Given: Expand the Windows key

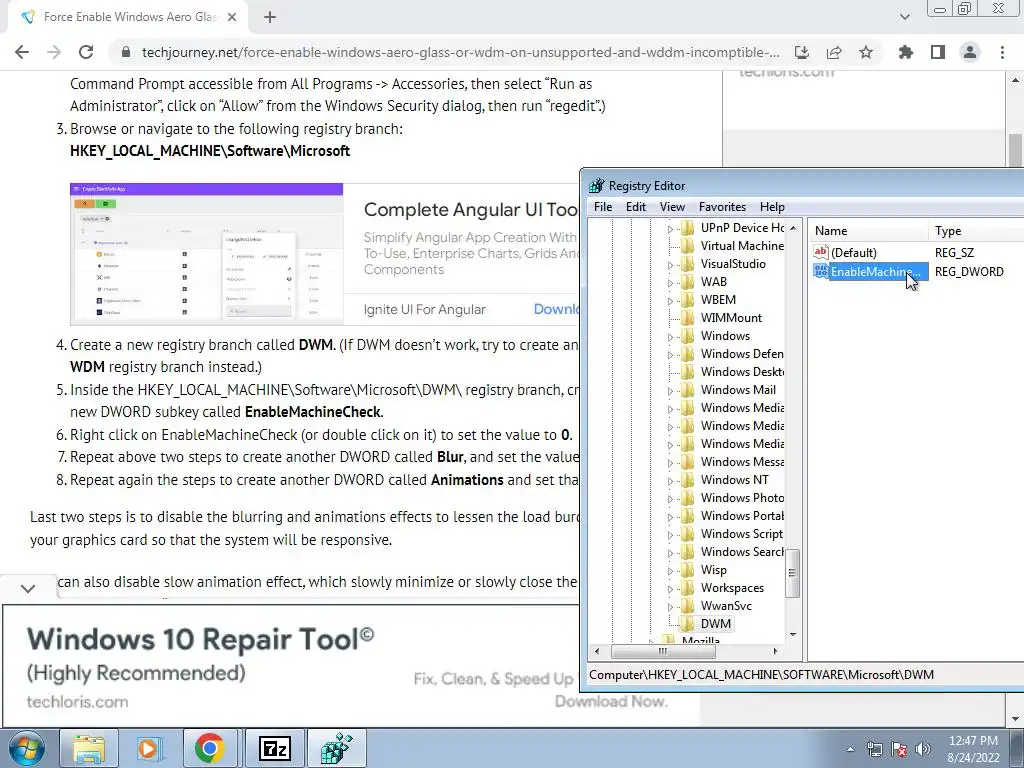Looking at the screenshot, I should point(670,337).
